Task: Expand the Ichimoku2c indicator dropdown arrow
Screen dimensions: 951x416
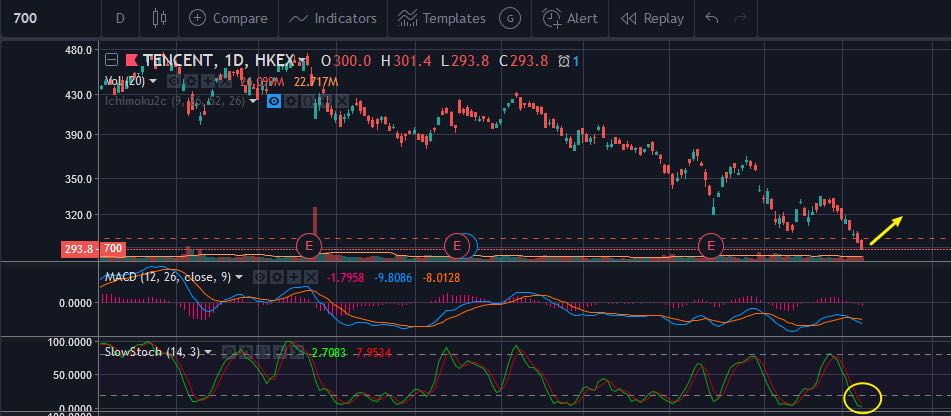Action: tap(253, 101)
